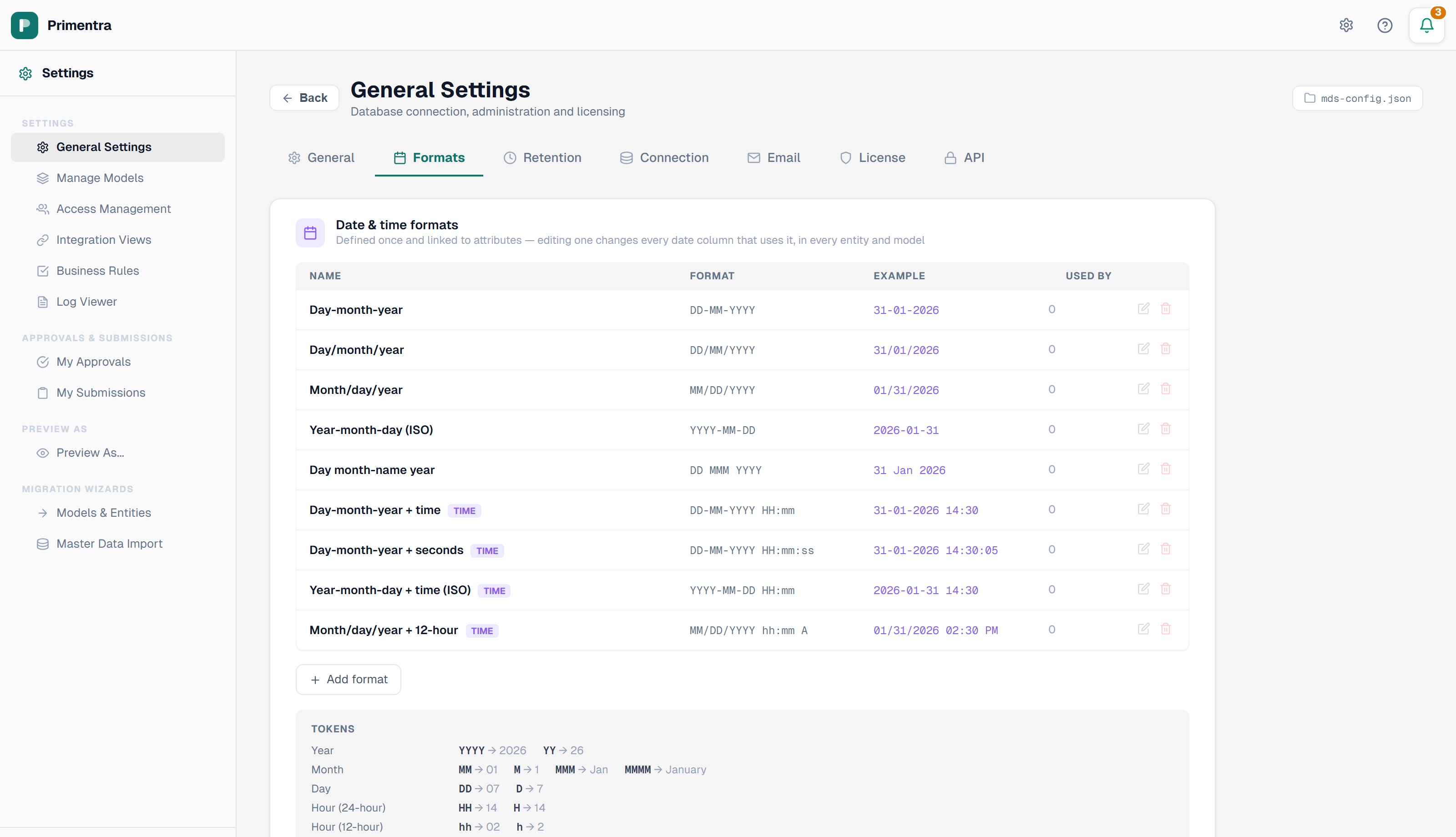The width and height of the screenshot is (1456, 837).
Task: Edit the Month/day/year + 12-hour format
Action: click(x=1143, y=630)
